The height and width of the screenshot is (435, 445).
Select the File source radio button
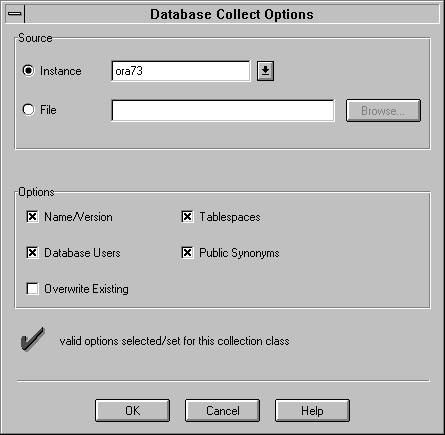pyautogui.click(x=28, y=110)
